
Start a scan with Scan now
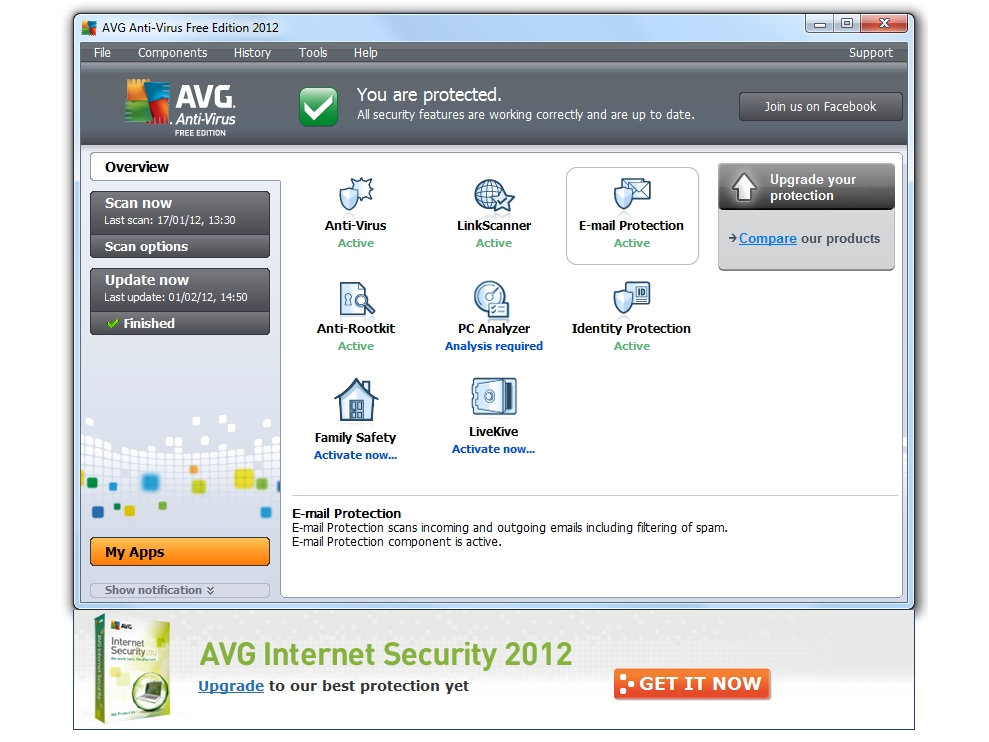pyautogui.click(x=180, y=213)
